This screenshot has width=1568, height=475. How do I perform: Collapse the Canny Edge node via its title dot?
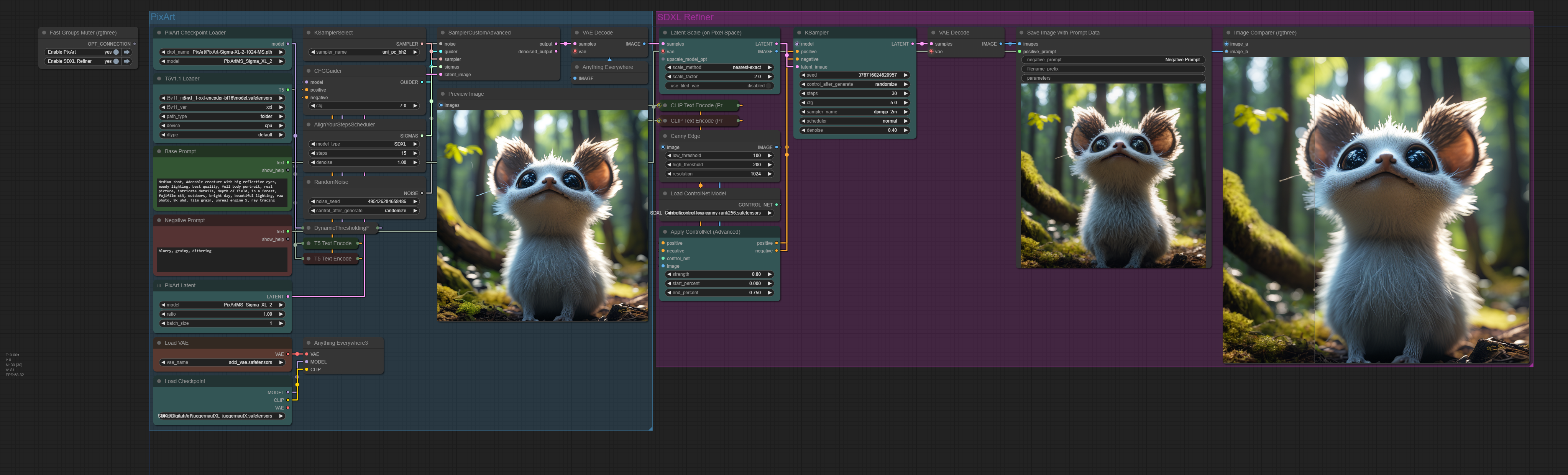click(665, 136)
